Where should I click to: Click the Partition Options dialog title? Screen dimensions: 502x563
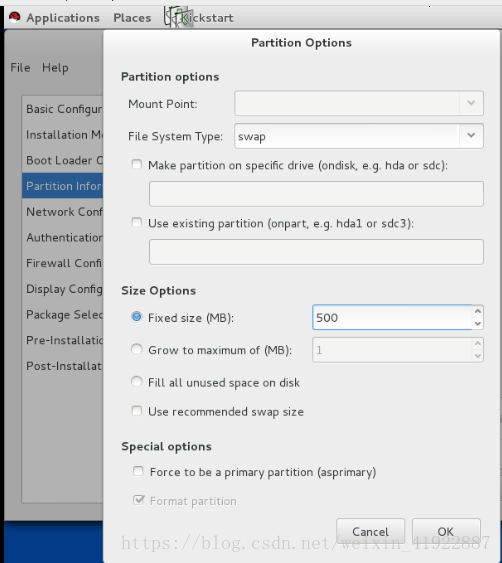[301, 43]
